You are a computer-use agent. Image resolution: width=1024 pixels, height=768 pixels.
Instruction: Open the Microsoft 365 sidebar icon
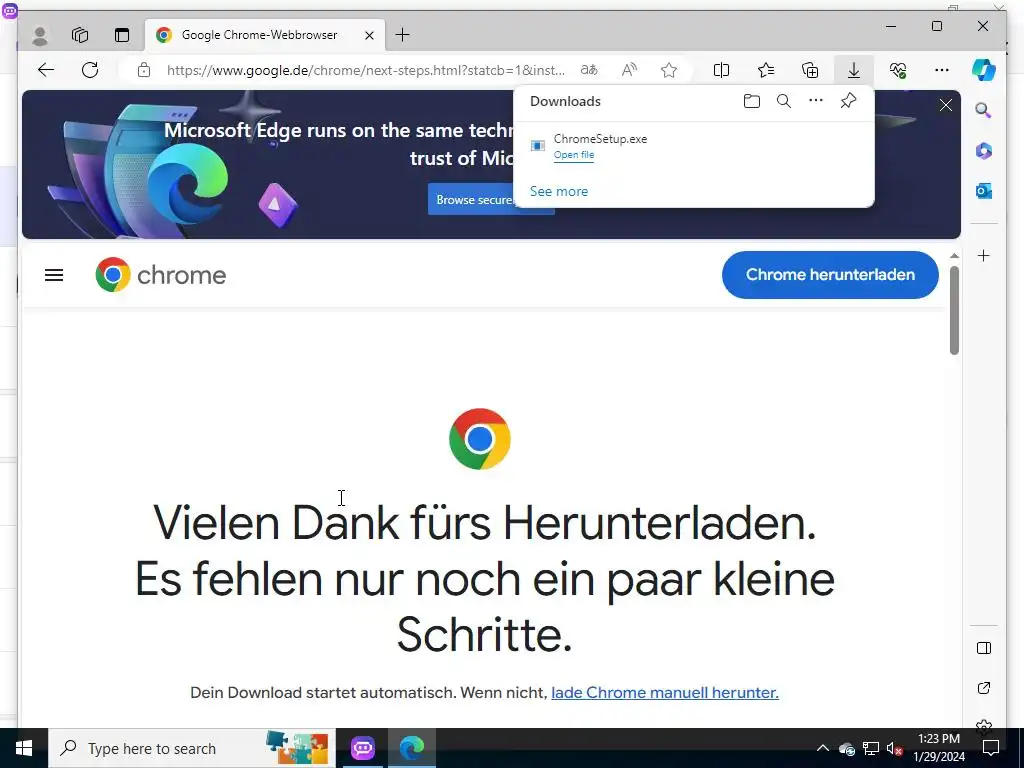pos(984,151)
